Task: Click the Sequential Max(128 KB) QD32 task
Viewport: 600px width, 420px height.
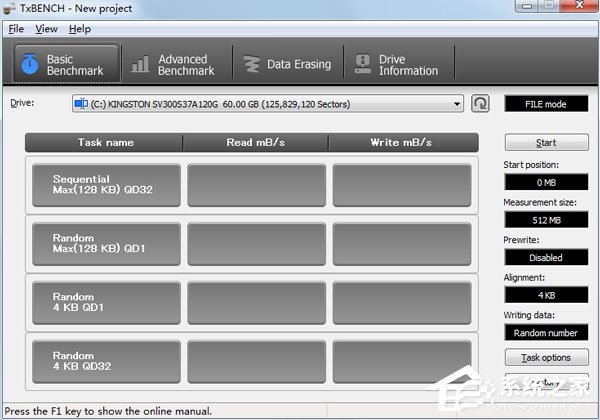Action: pyautogui.click(x=106, y=185)
